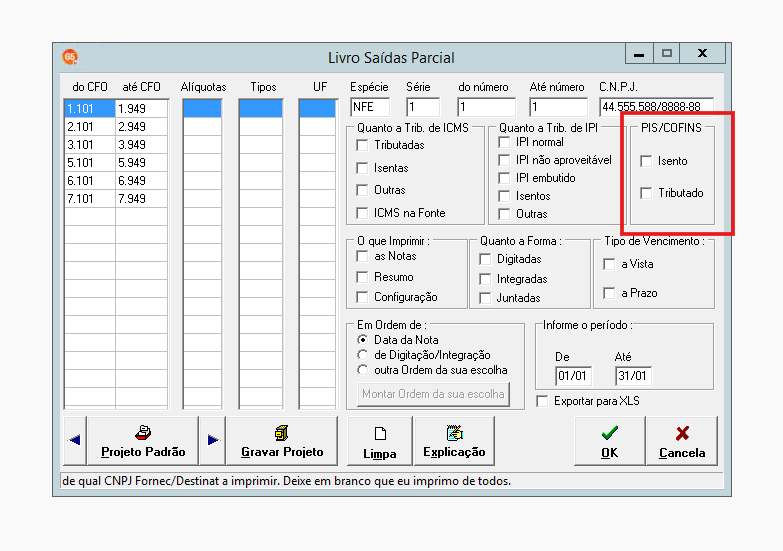783x551 pixels.
Task: Open the Explicação help button
Action: pyautogui.click(x=454, y=440)
